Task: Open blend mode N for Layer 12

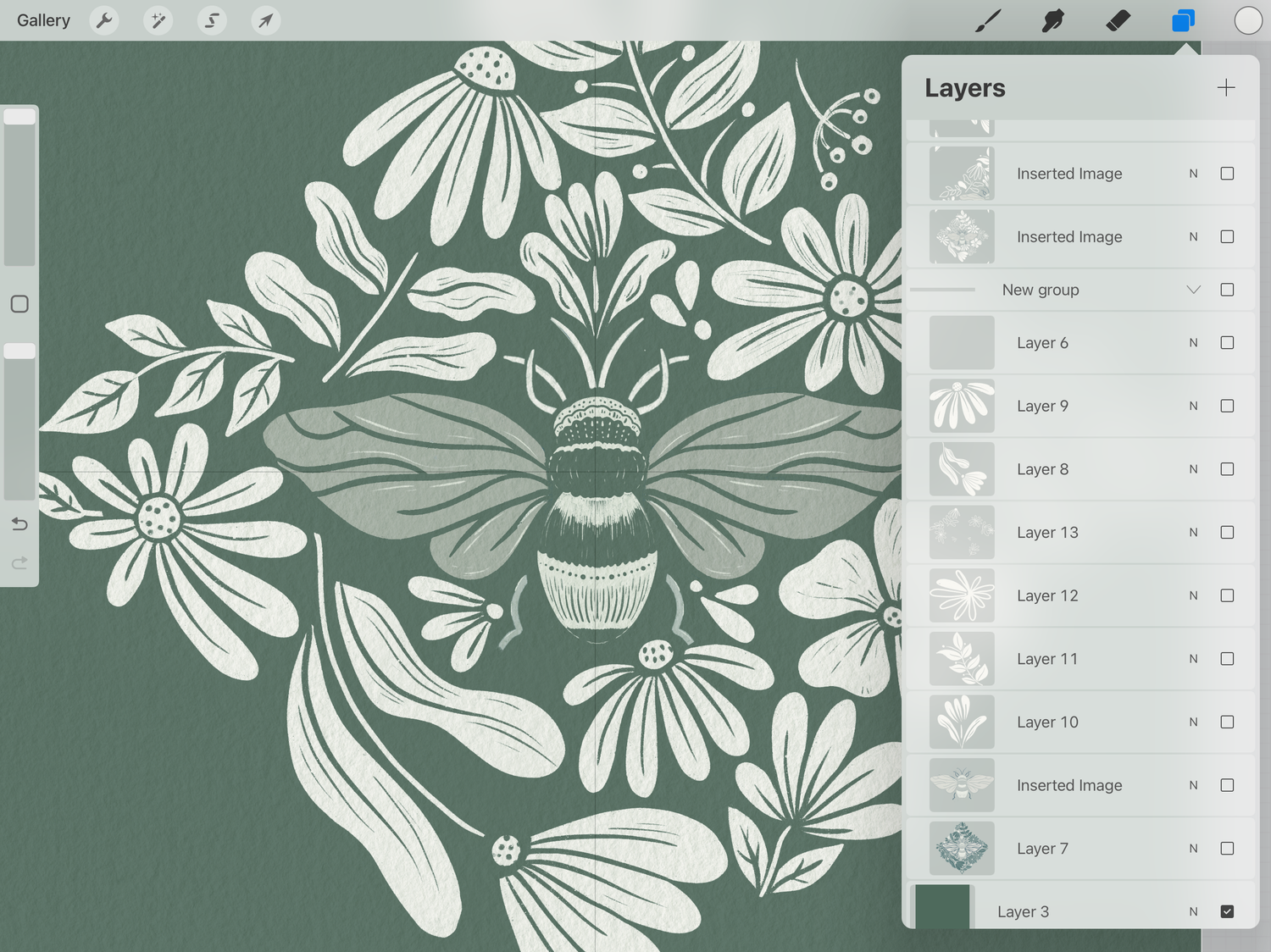Action: 1193,595
